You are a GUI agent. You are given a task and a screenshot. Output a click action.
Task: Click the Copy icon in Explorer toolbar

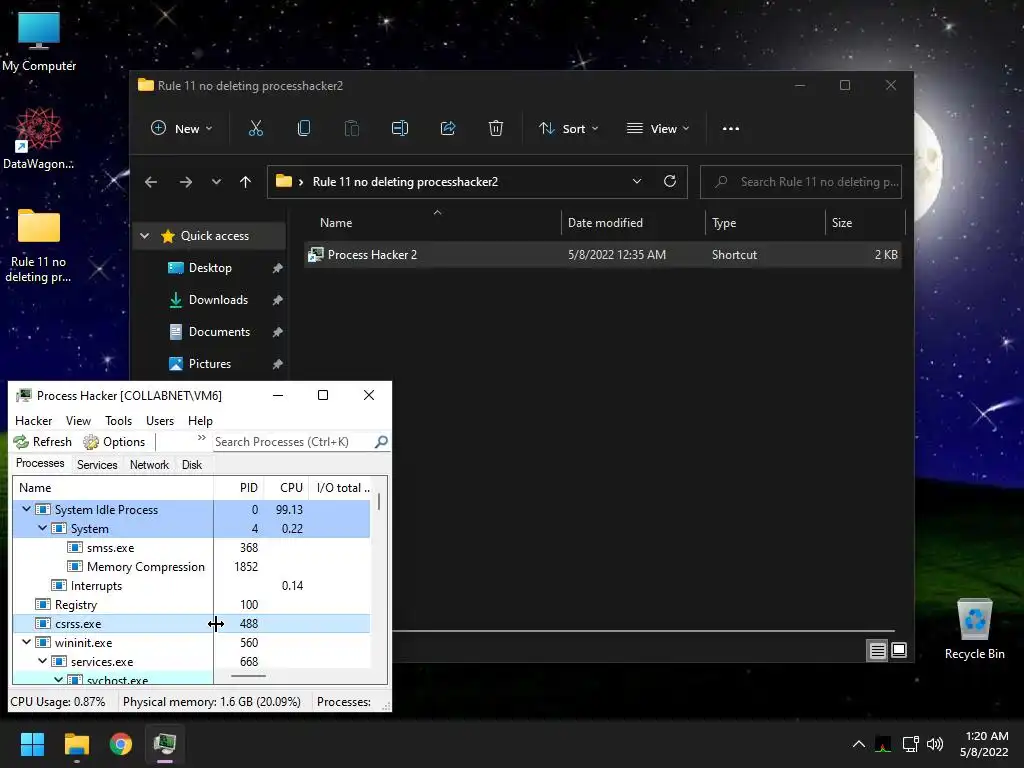304,128
